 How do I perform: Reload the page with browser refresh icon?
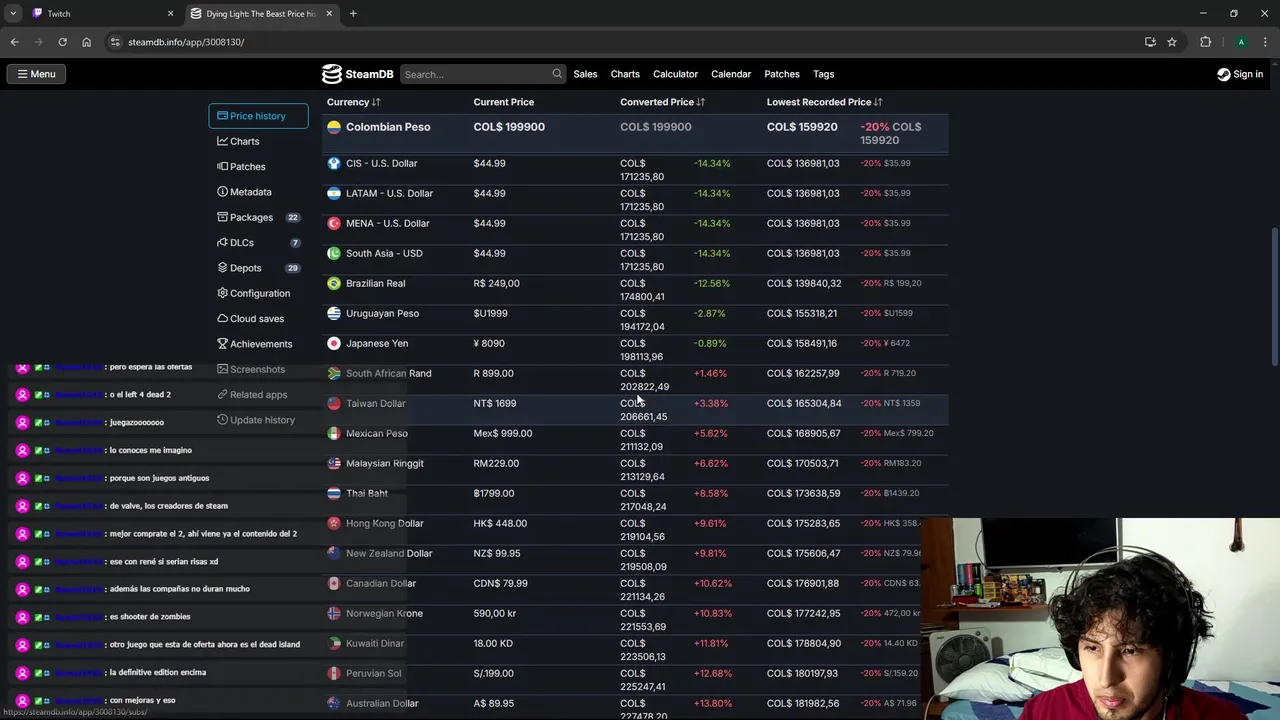click(x=62, y=42)
